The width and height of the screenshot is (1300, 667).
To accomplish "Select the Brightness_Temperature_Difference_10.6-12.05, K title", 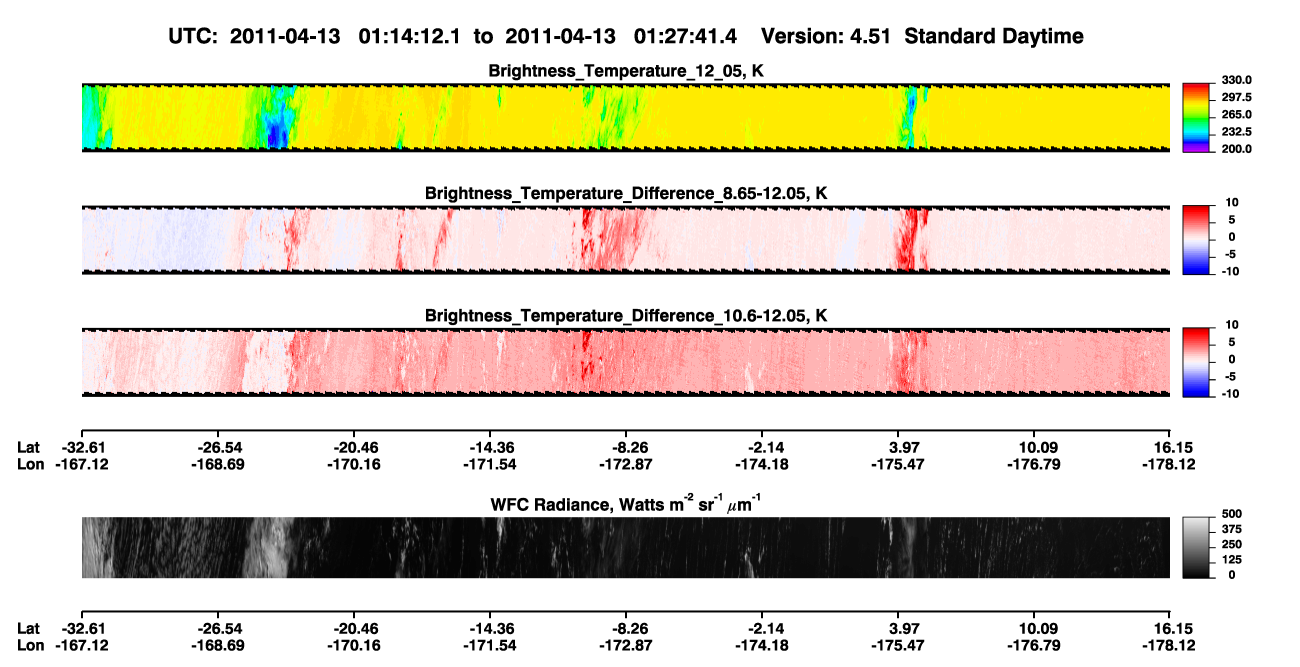I will click(x=626, y=315).
